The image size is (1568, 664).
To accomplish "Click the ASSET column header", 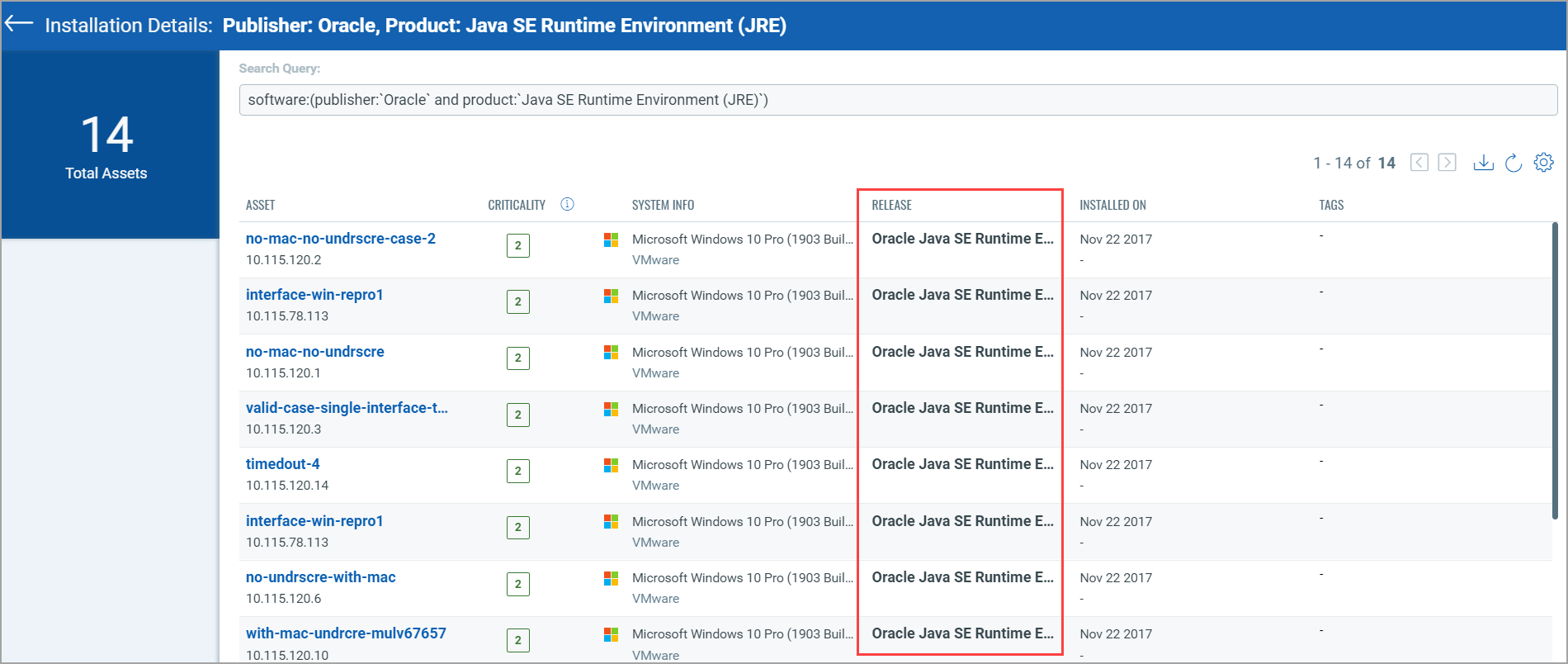I will click(x=261, y=205).
